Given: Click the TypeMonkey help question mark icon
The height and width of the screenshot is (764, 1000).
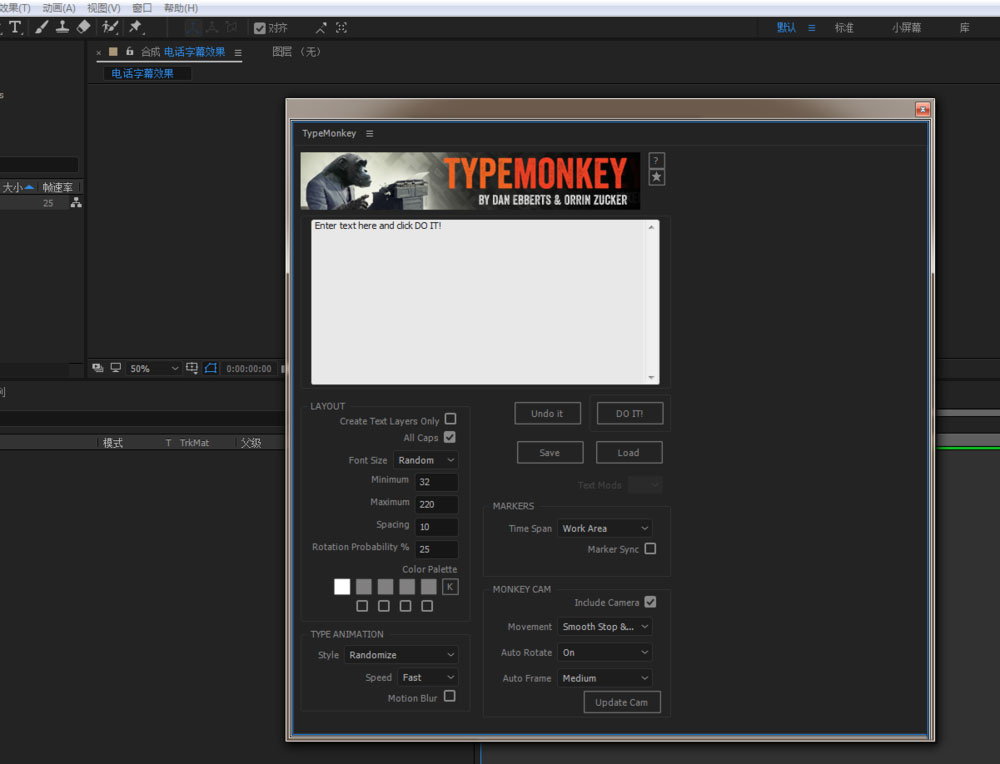Looking at the screenshot, I should pyautogui.click(x=656, y=161).
